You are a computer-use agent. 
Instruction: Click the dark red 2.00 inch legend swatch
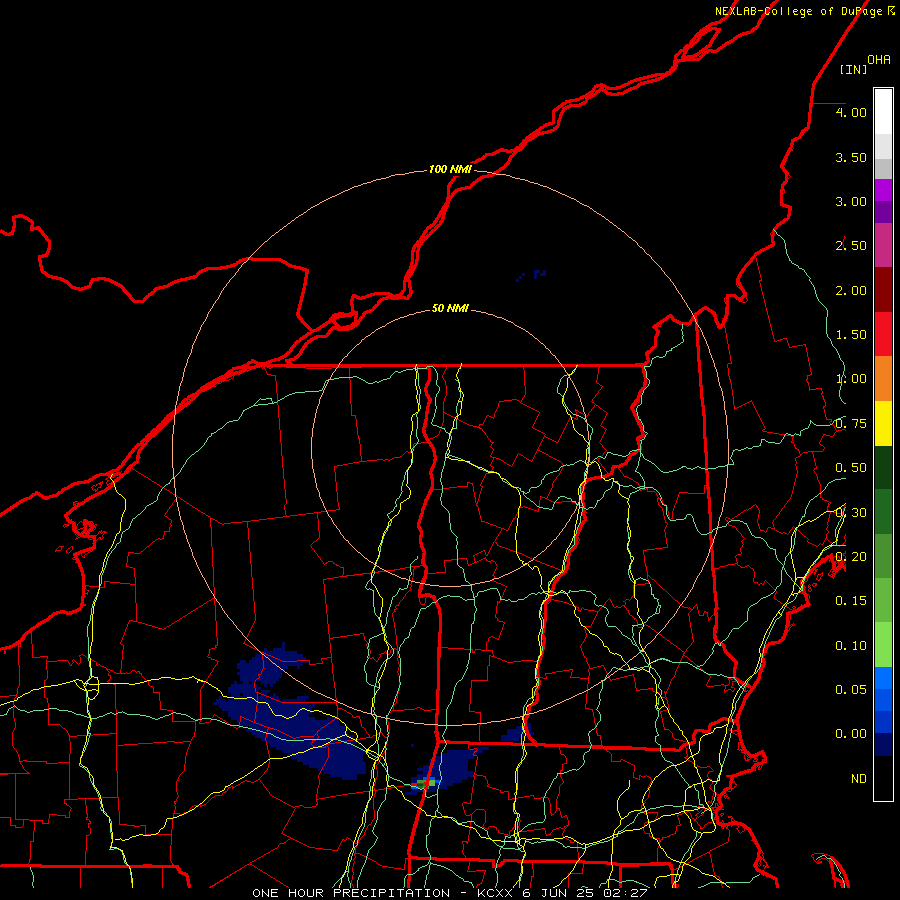tap(883, 290)
